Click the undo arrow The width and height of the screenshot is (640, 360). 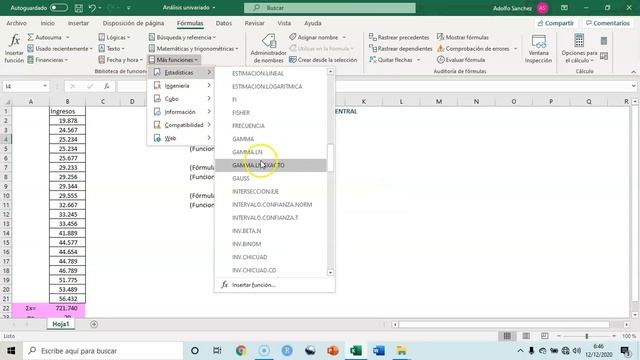point(92,8)
